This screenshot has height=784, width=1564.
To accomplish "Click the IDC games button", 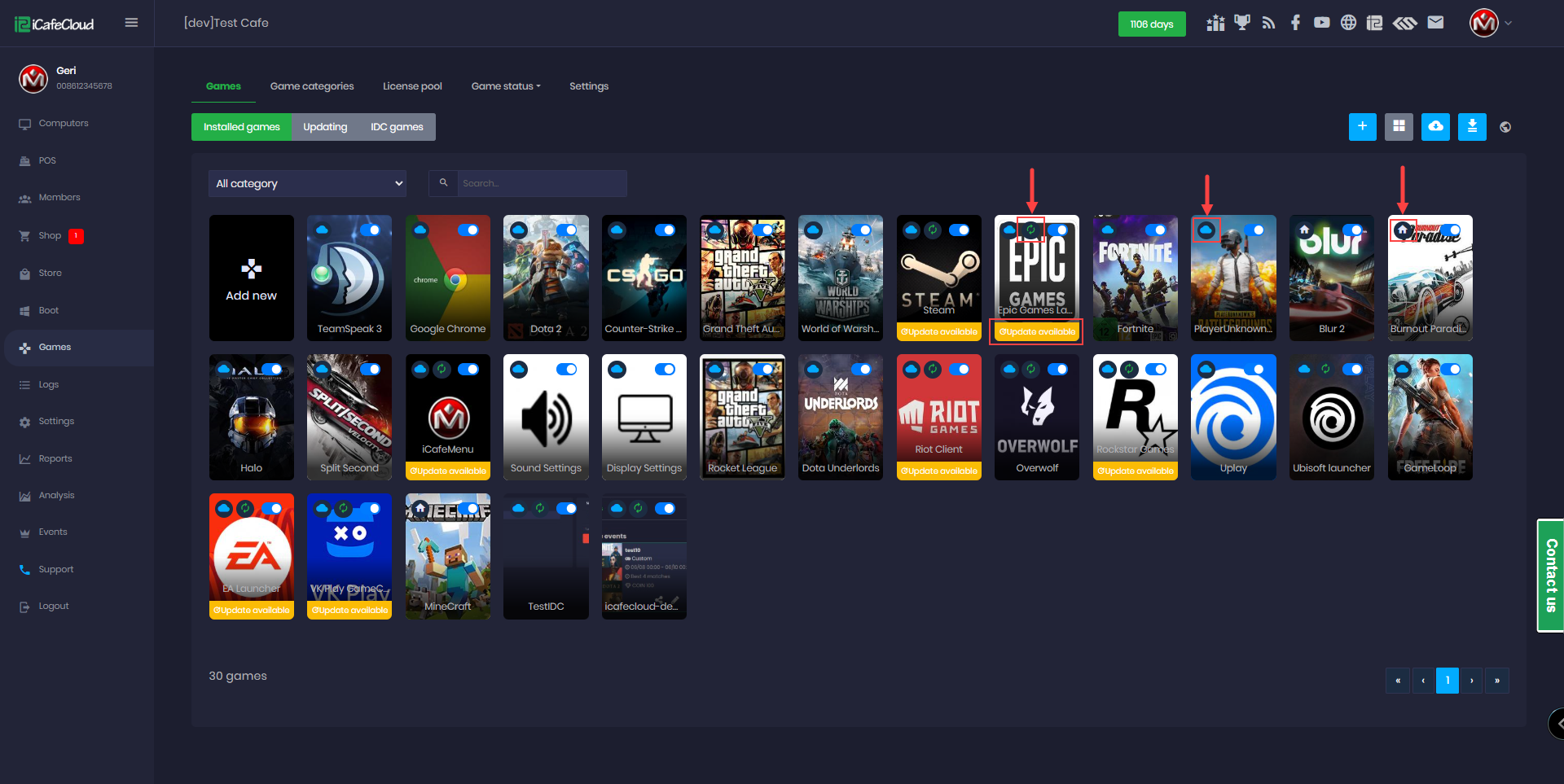I will coord(397,127).
